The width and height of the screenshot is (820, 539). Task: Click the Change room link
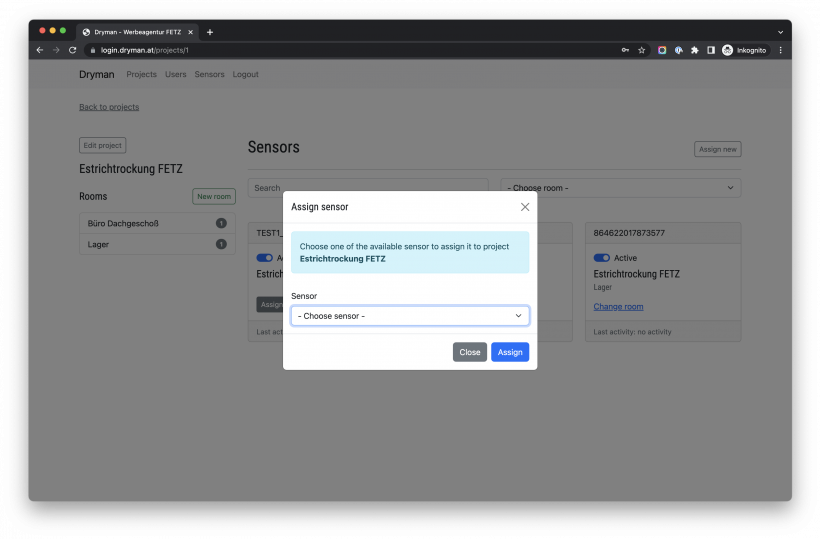tap(618, 307)
